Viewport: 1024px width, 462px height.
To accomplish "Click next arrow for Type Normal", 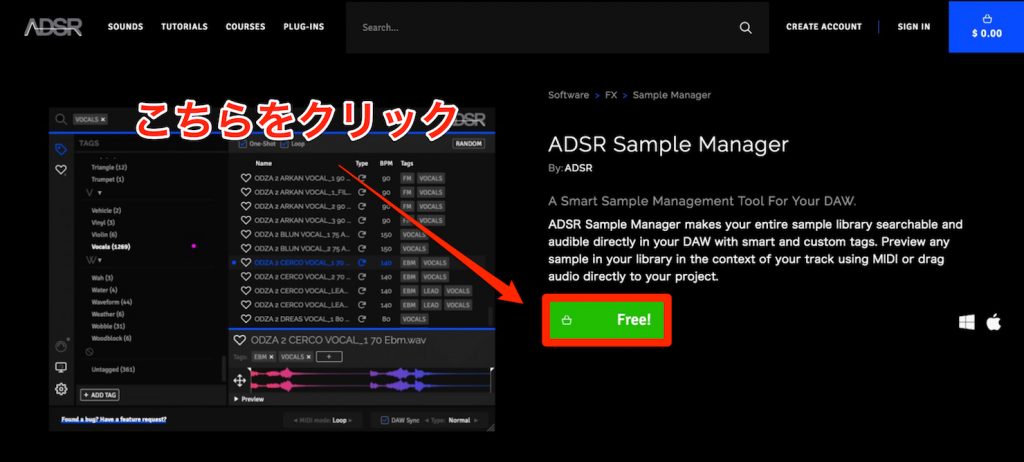I will [x=475, y=420].
